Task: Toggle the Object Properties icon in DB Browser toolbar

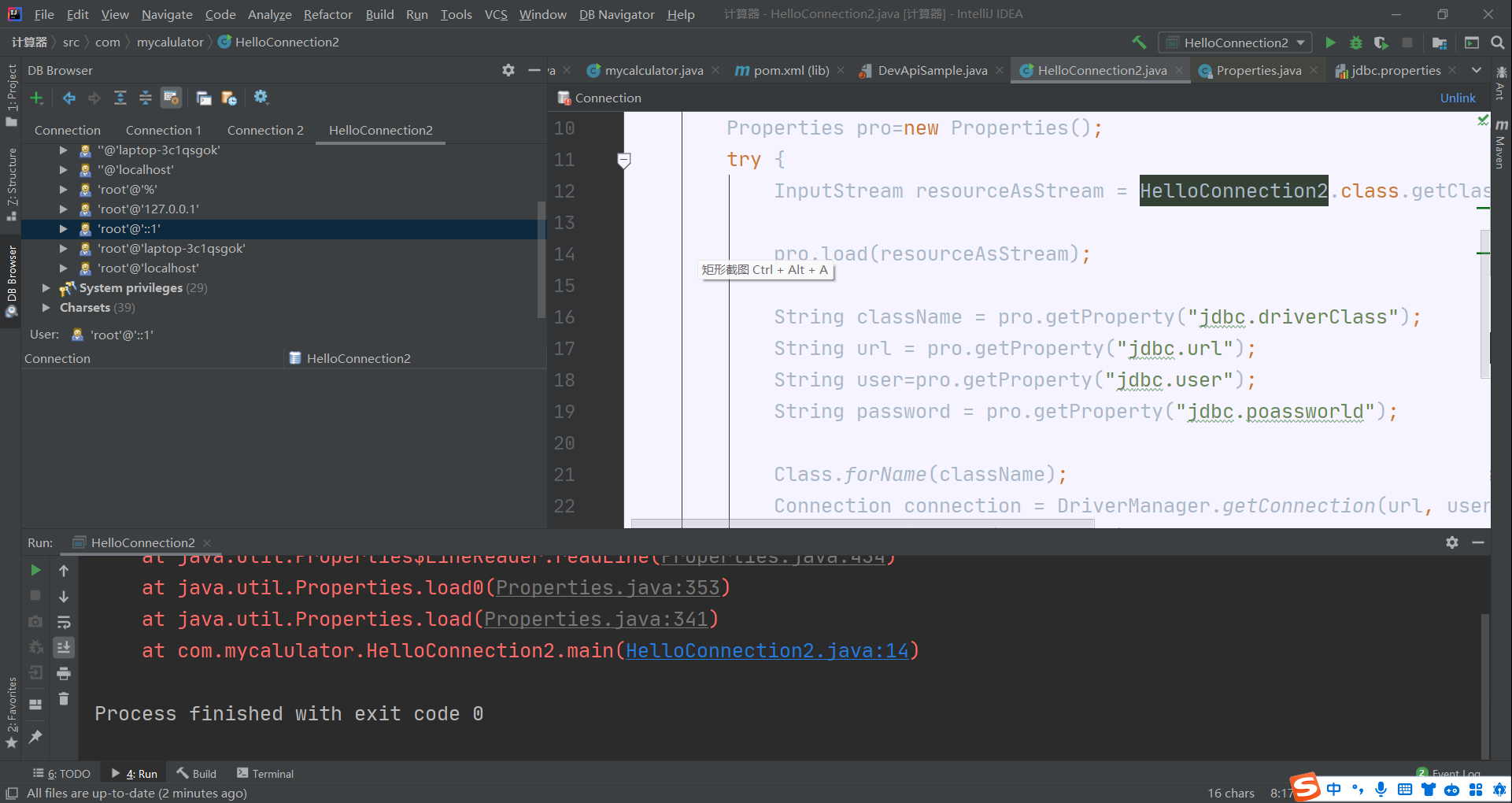Action: [171, 98]
